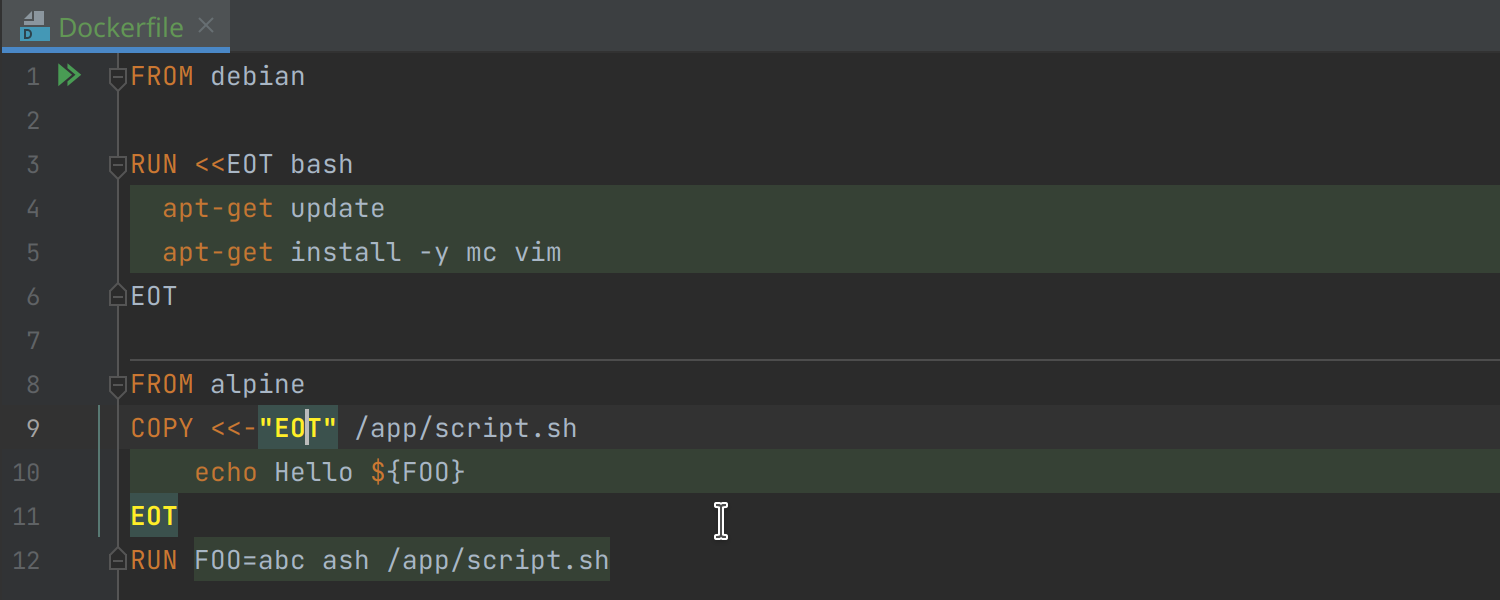
Task: Click fold marker beside RUN FOO=abc line
Action: click(117, 560)
